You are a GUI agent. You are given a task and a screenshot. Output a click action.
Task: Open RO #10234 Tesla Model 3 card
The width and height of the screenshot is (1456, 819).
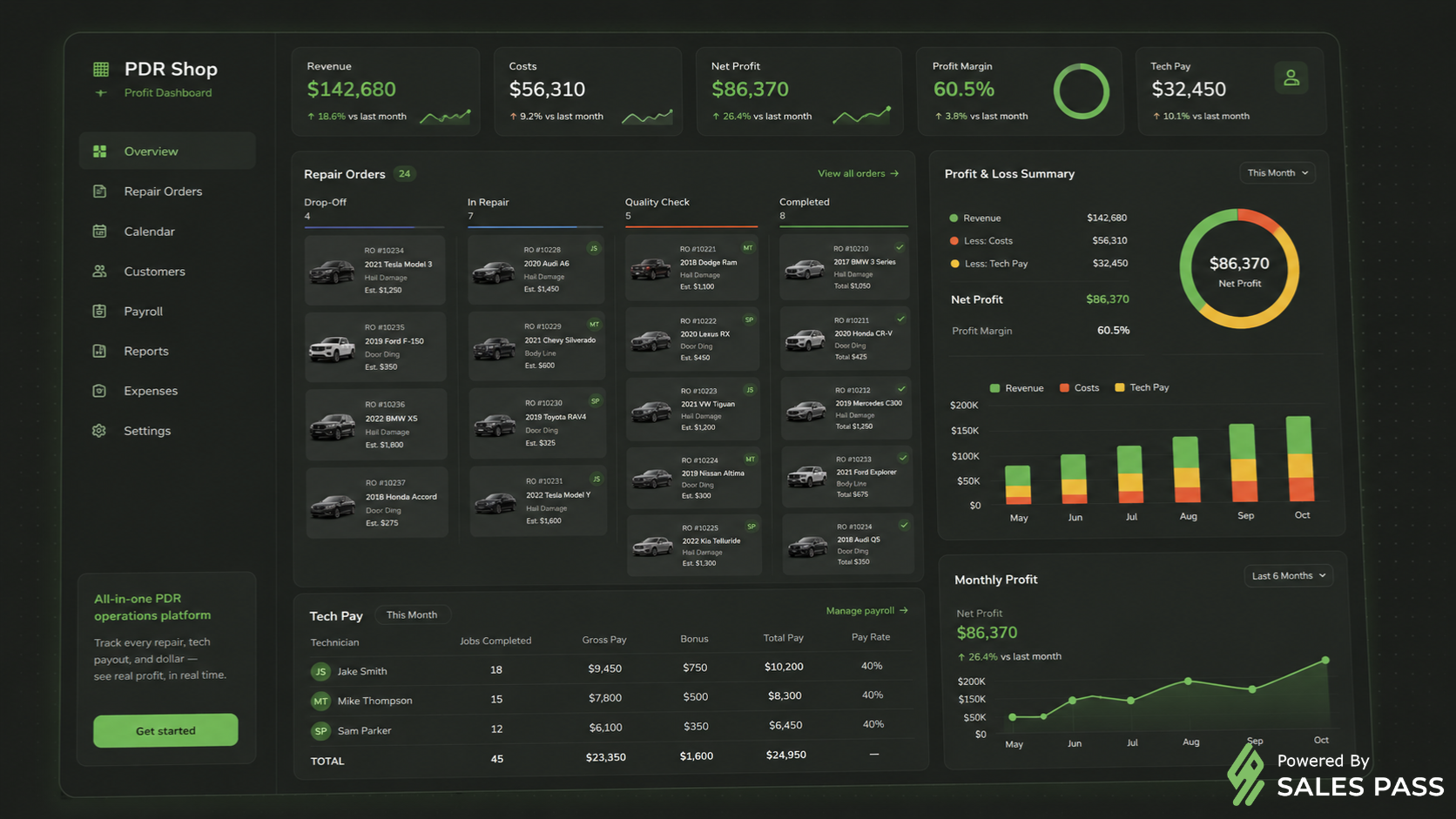tap(374, 270)
